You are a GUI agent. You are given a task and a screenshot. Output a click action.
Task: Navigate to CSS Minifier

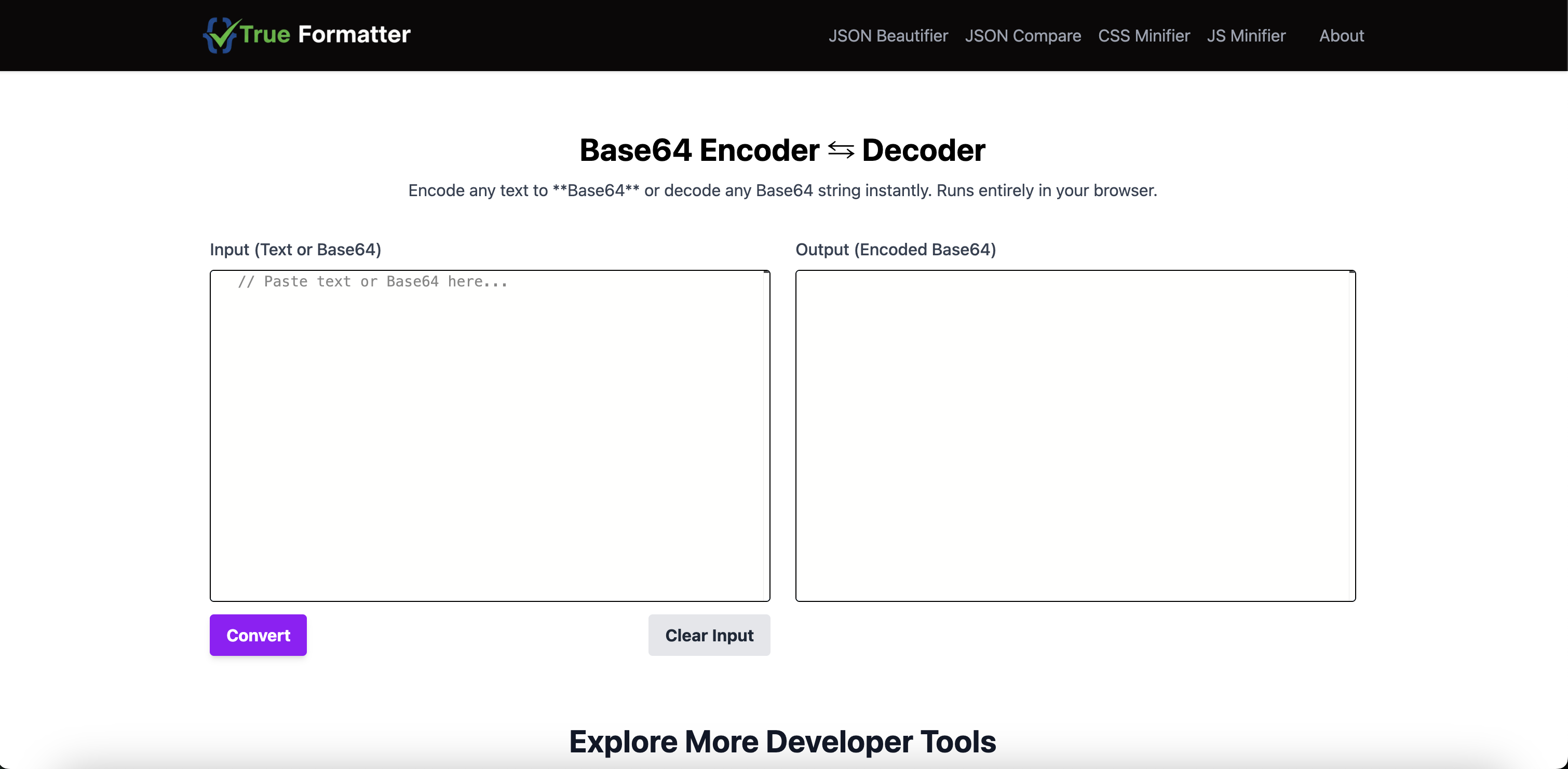(x=1143, y=36)
